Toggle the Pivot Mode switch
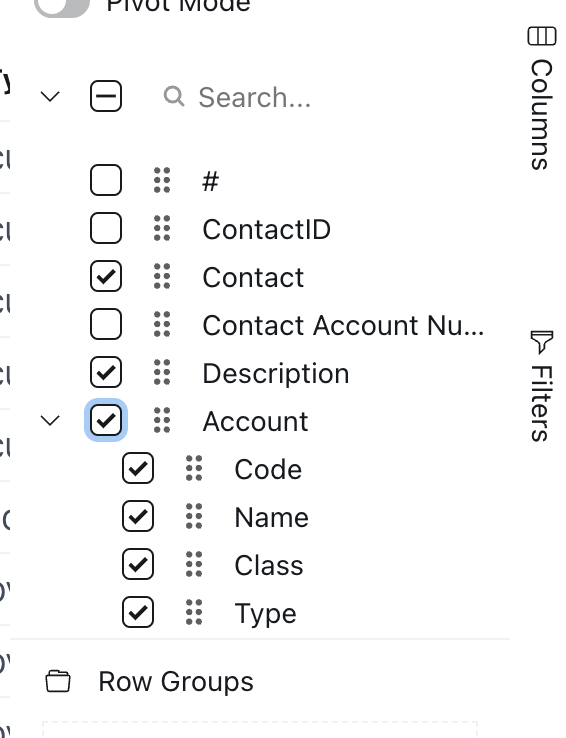 click(62, 7)
